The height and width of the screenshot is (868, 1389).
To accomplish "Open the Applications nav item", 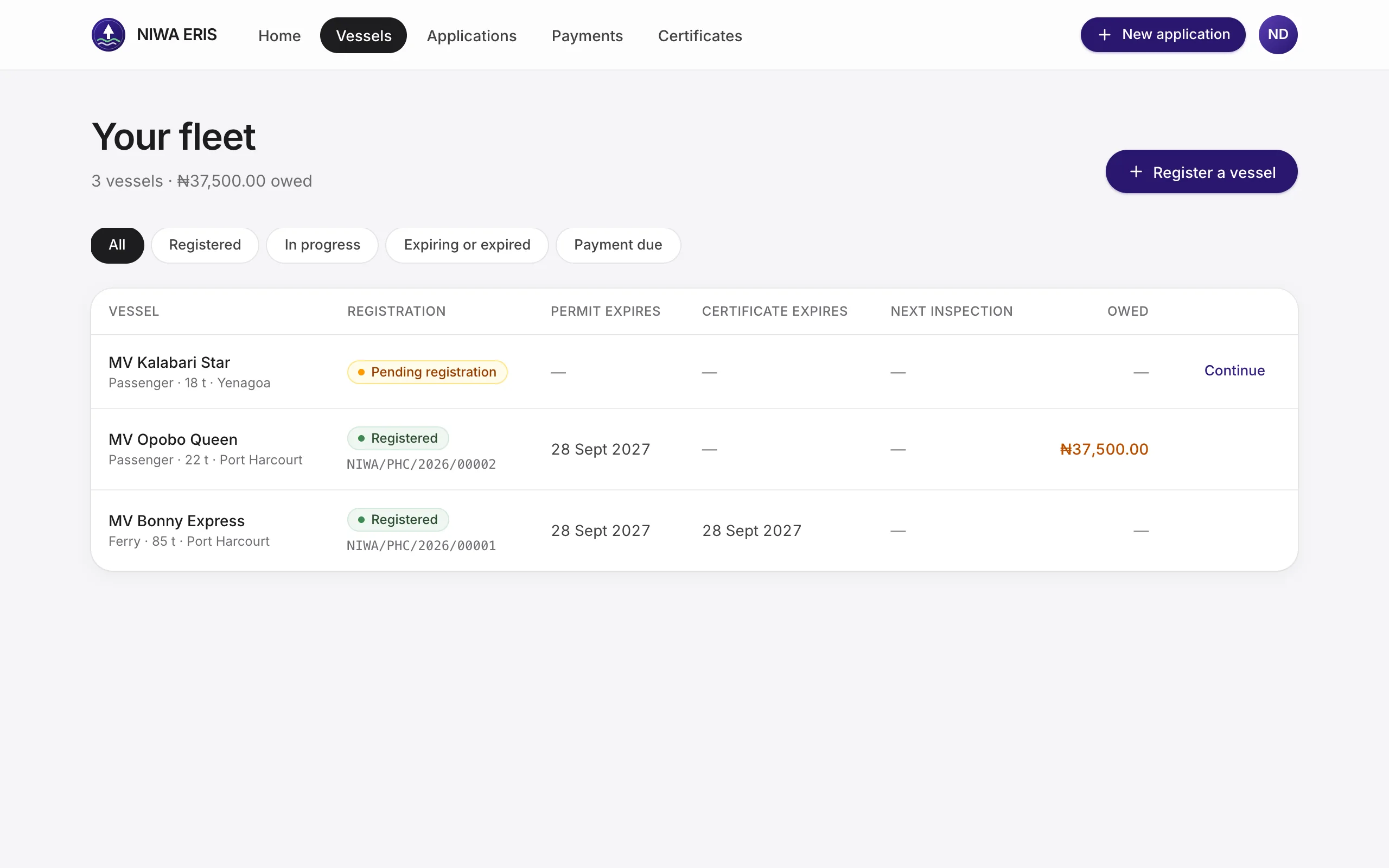I will tap(471, 36).
